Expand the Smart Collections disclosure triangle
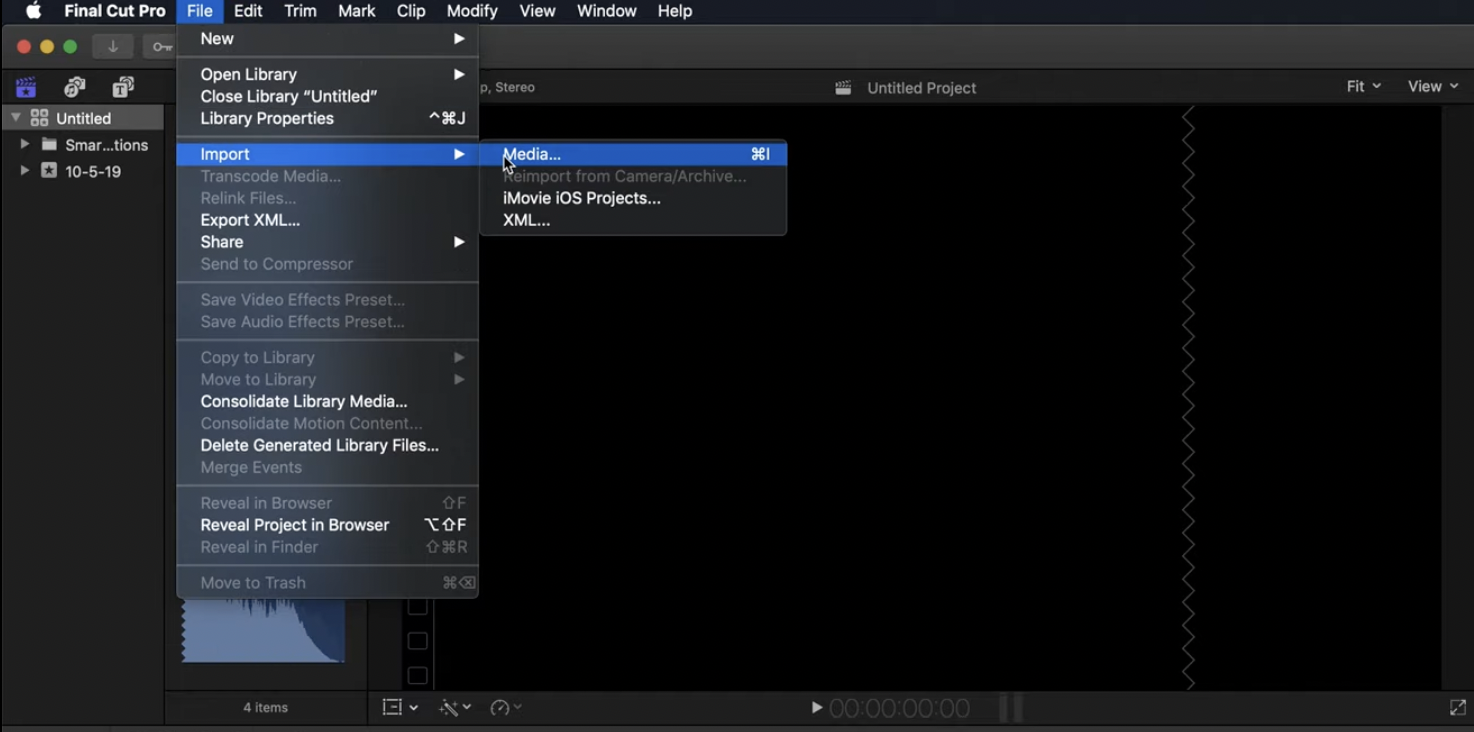 [25, 145]
